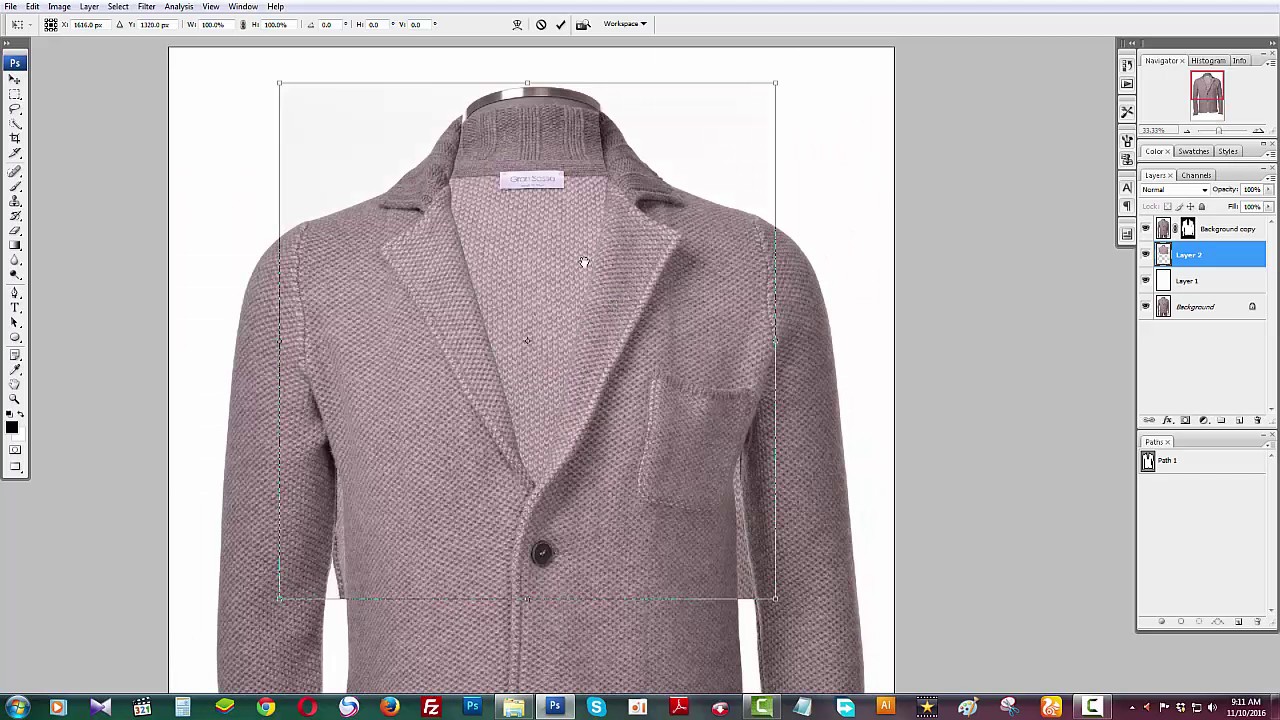Select the Dodge tool

point(15,274)
